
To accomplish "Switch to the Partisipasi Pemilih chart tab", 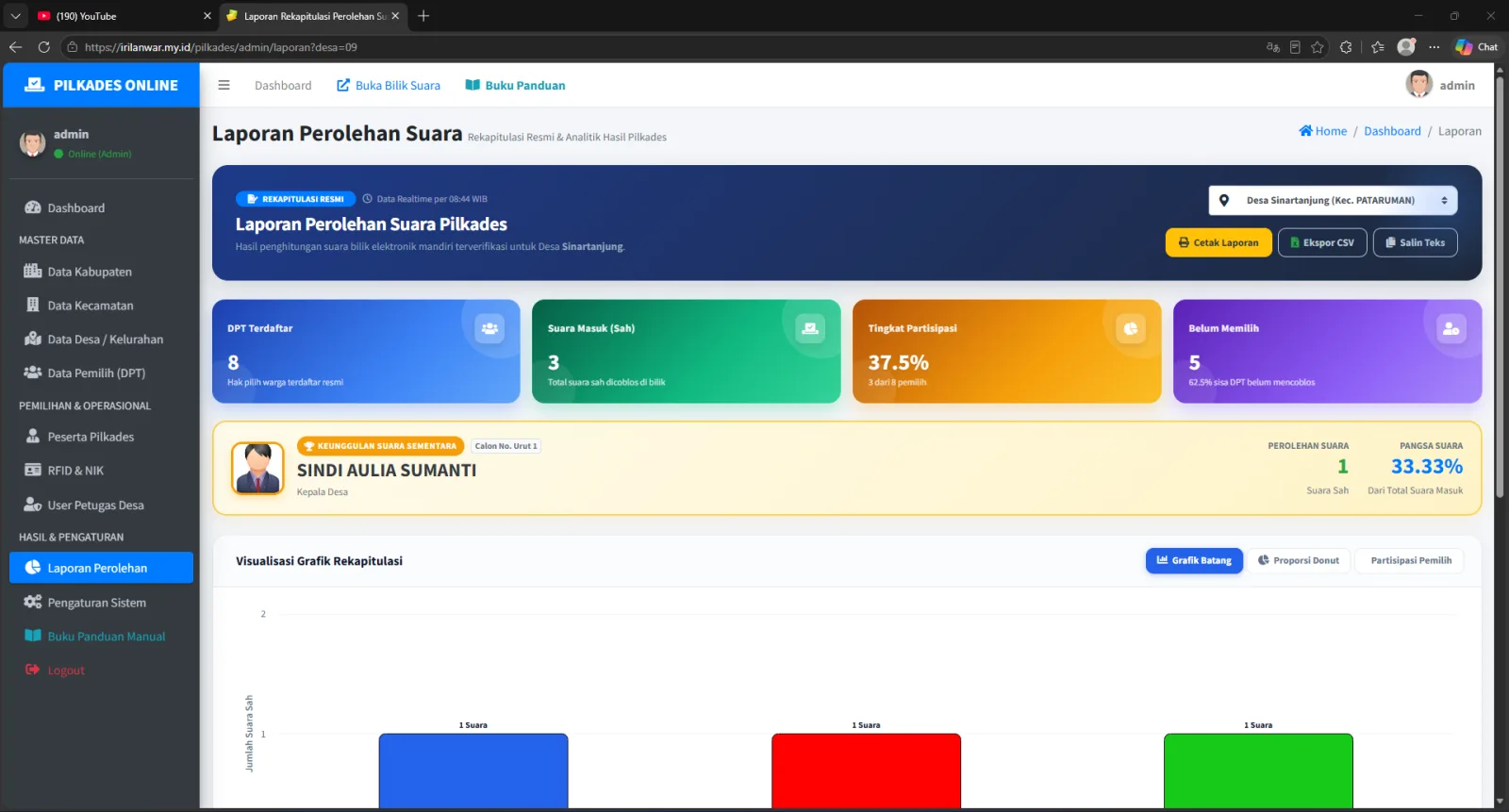I will pos(1410,560).
